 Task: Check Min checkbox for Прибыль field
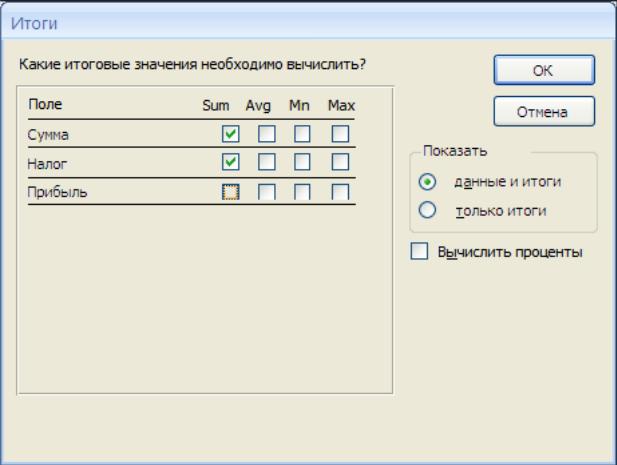[302, 192]
